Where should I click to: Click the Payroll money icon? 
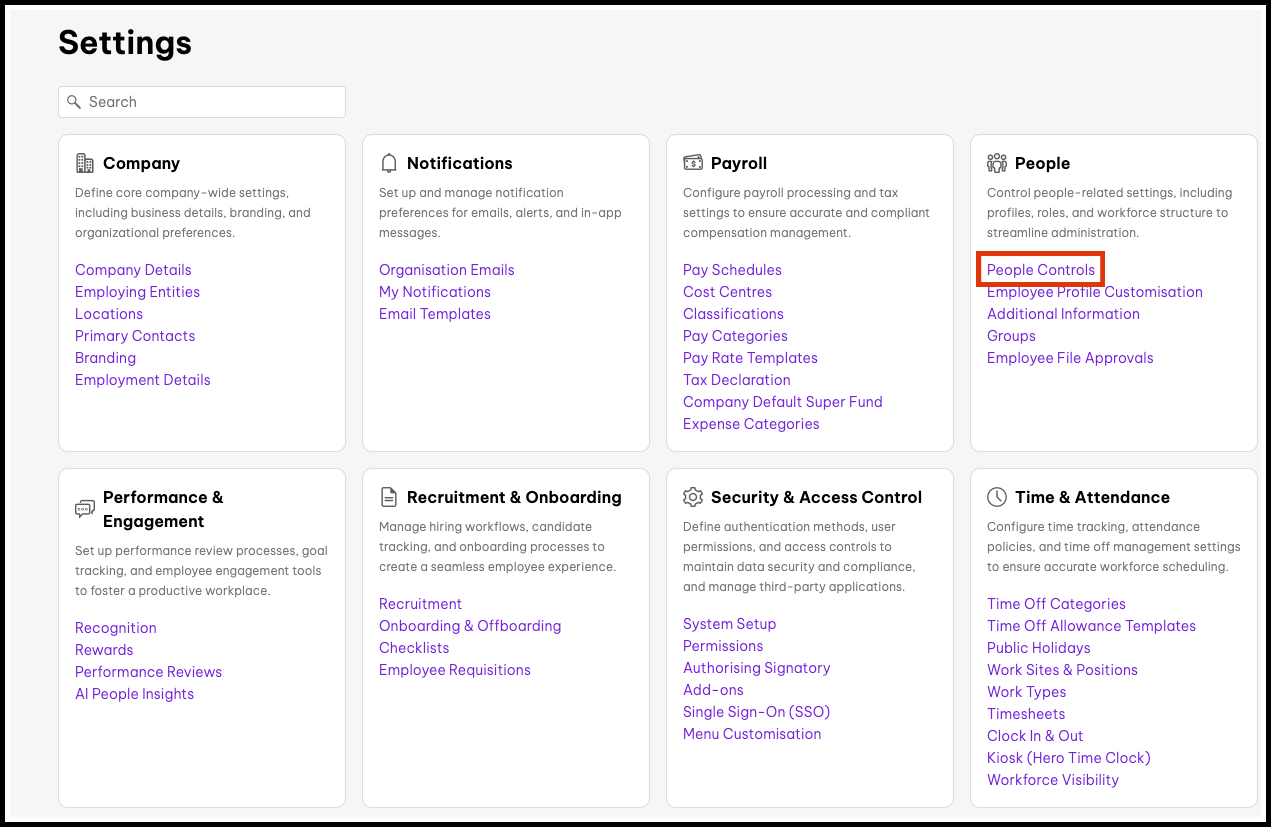coord(693,163)
